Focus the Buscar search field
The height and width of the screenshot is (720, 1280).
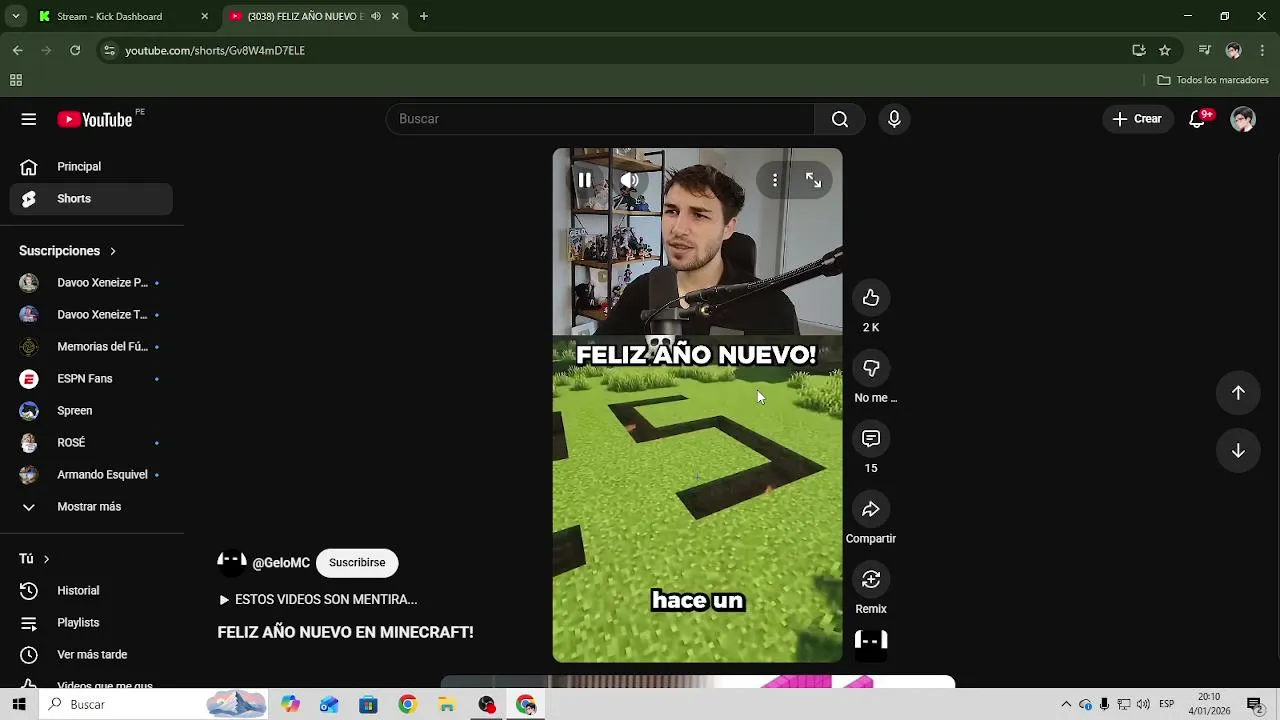point(600,119)
